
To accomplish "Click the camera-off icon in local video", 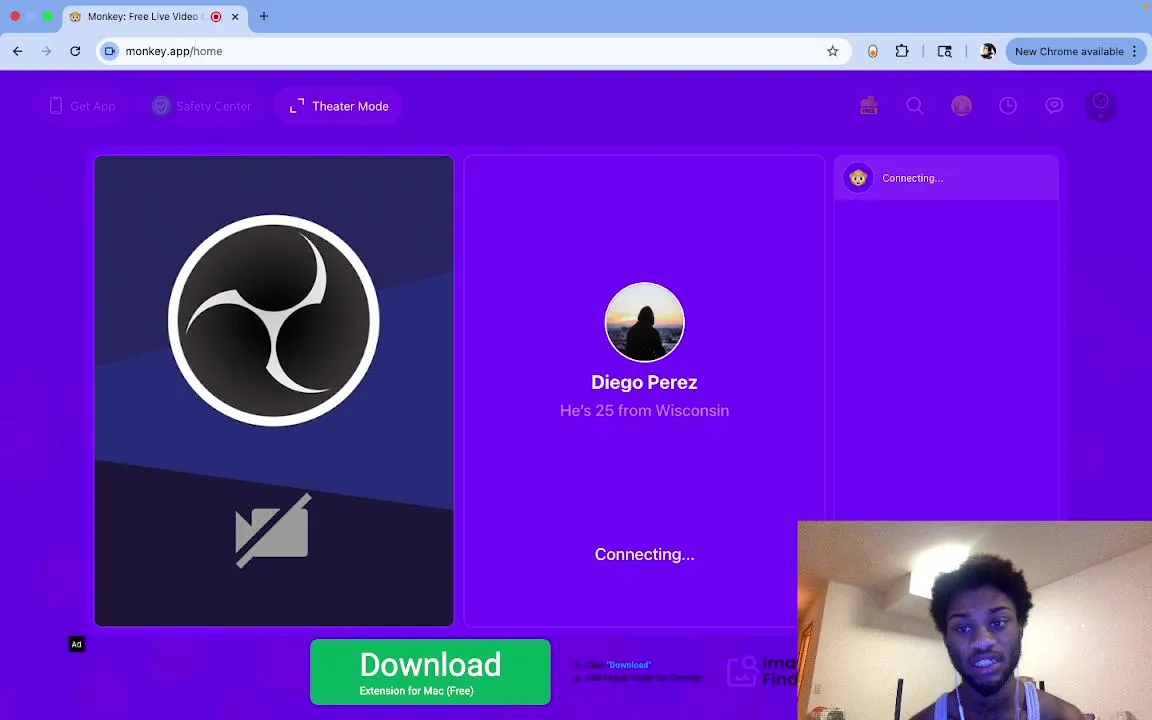I will 273,530.
